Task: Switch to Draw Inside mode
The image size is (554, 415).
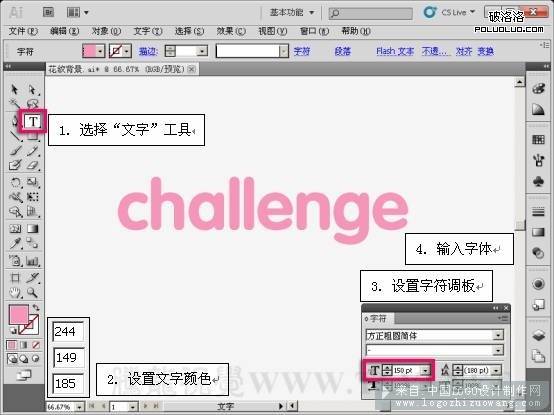Action: (36, 359)
